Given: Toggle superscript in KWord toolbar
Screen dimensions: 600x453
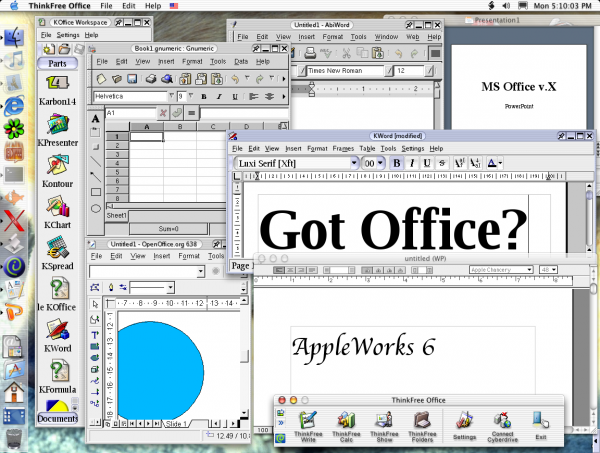Looking at the screenshot, I should point(459,163).
